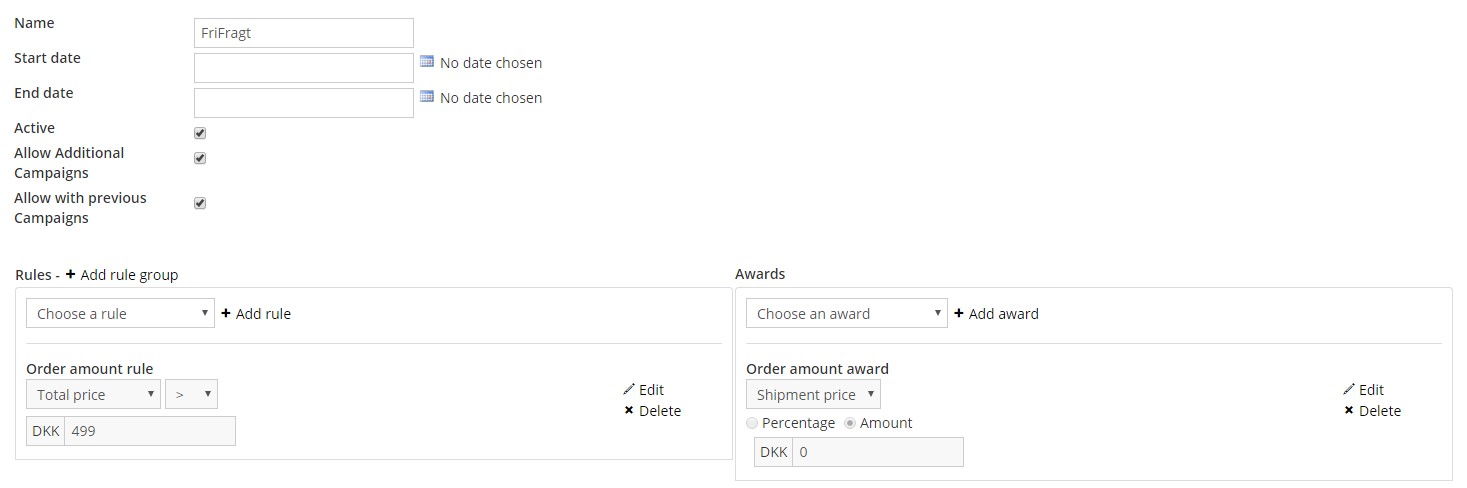Click the pencil Edit icon for Order amount award
The height and width of the screenshot is (488, 1467).
(1349, 389)
